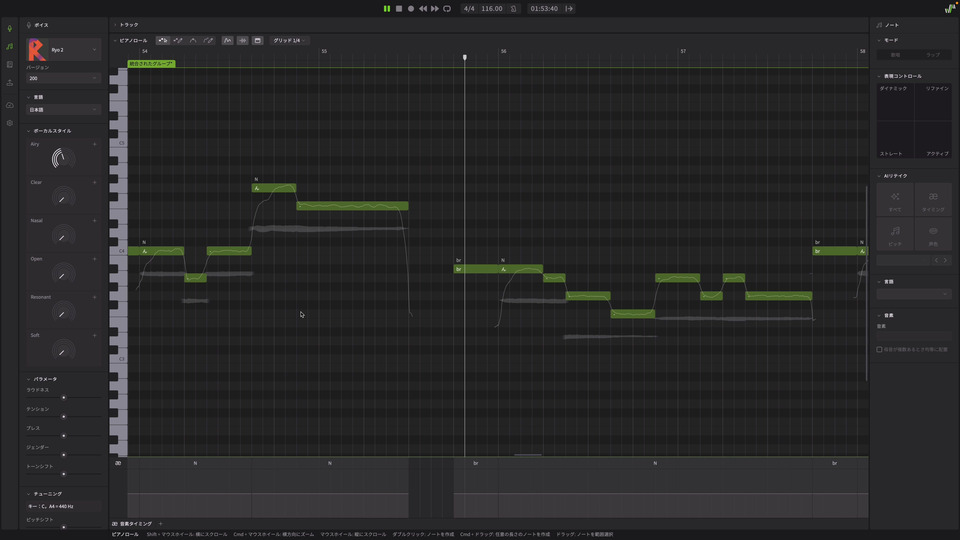The height and width of the screenshot is (540, 960).
Task: Click the ラウドネス slider handle
Action: click(x=64, y=397)
